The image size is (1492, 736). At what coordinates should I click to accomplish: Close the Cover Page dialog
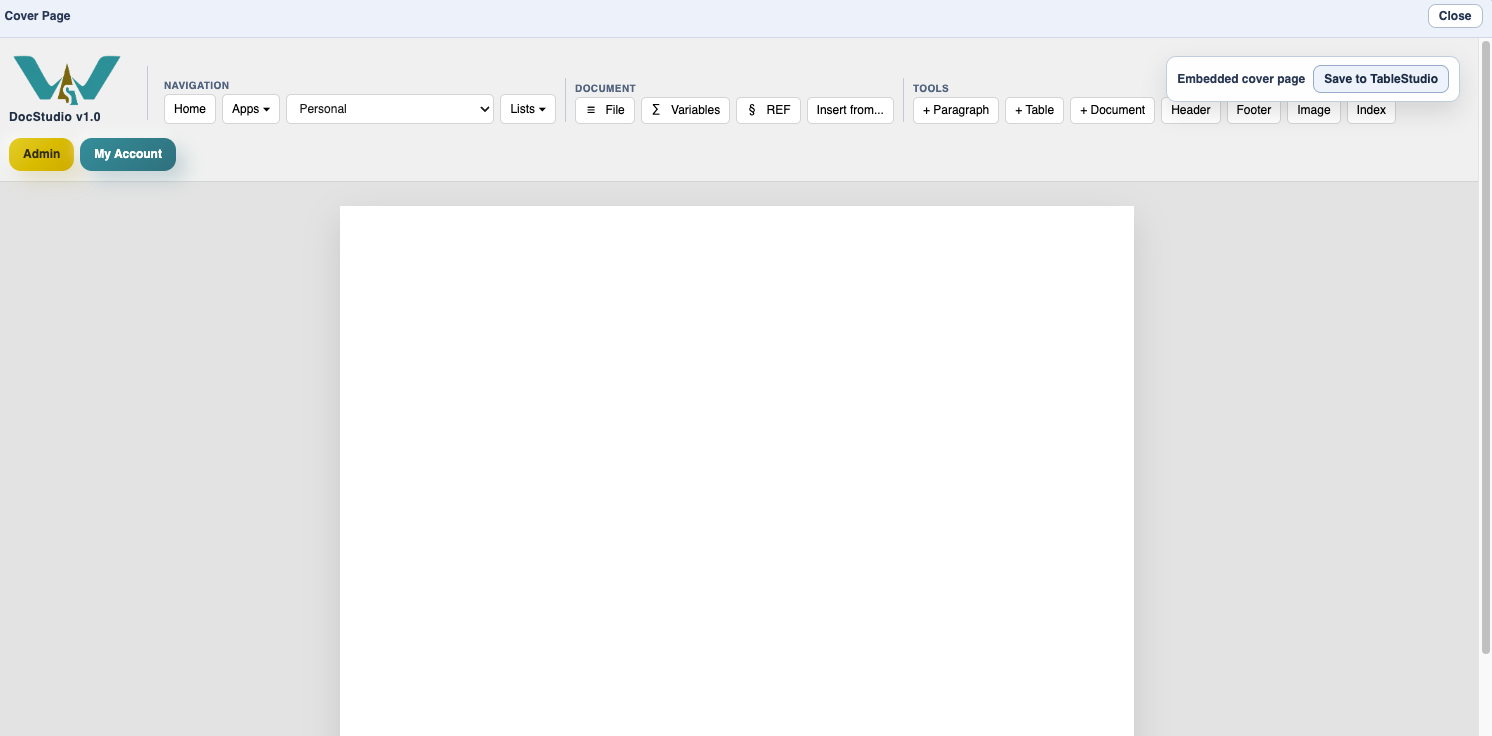(x=1455, y=16)
